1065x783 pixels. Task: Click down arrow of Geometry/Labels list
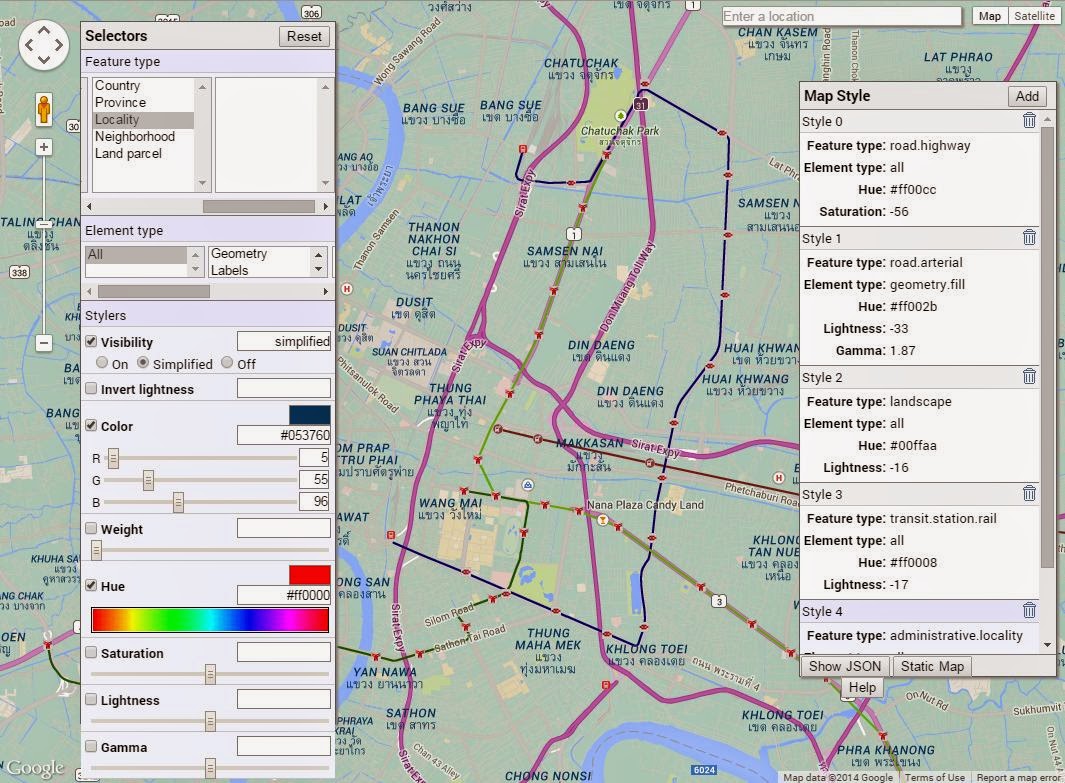click(318, 270)
